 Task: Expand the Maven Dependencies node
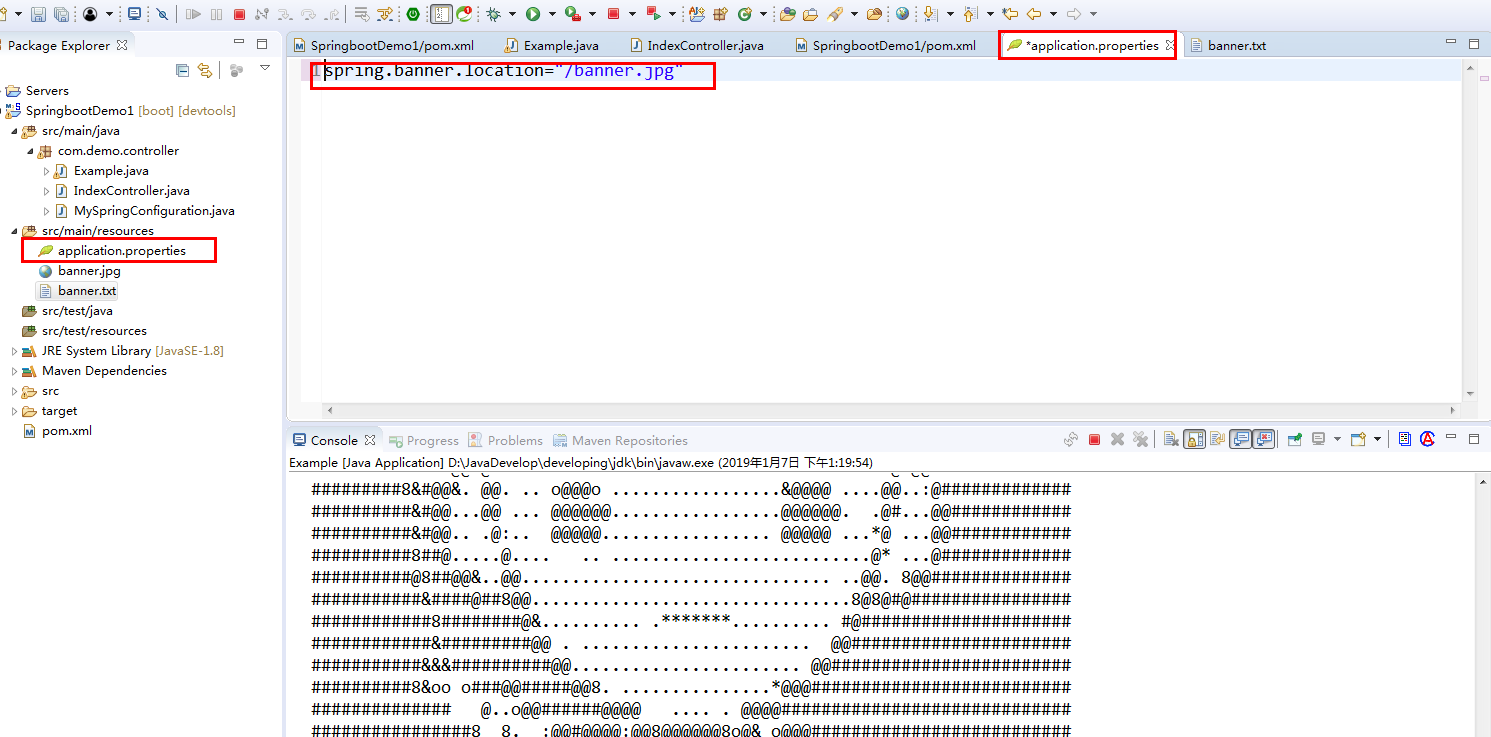click(14, 371)
